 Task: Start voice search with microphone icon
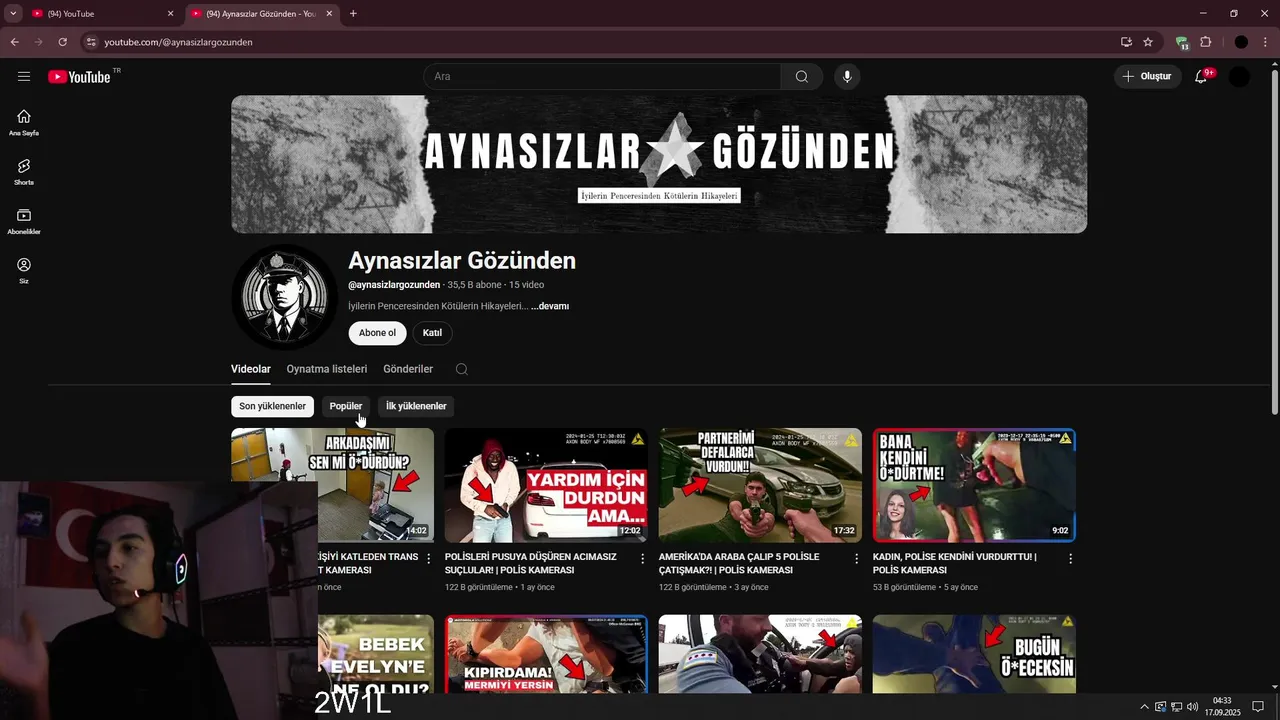847,77
